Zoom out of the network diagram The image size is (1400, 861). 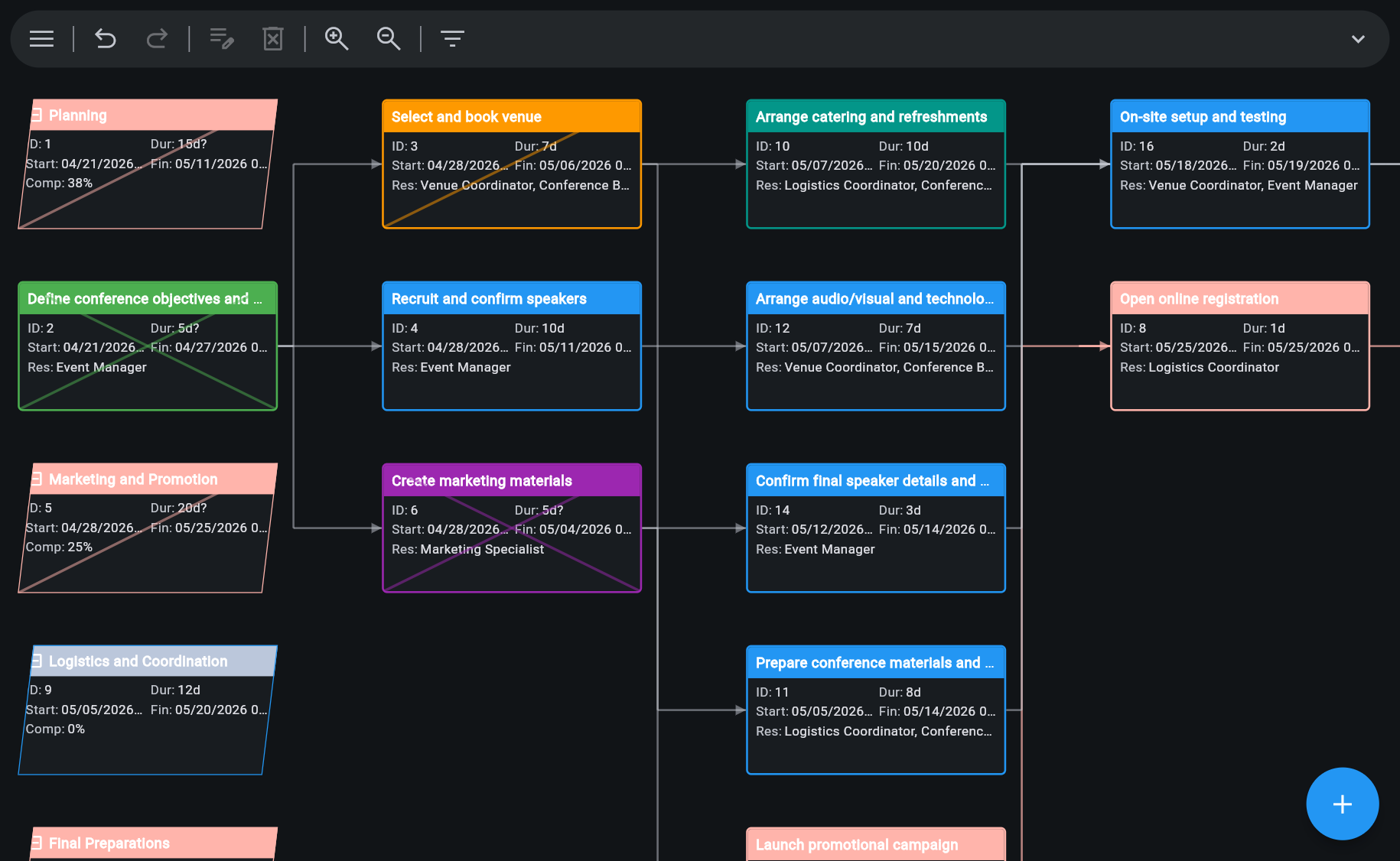388,38
